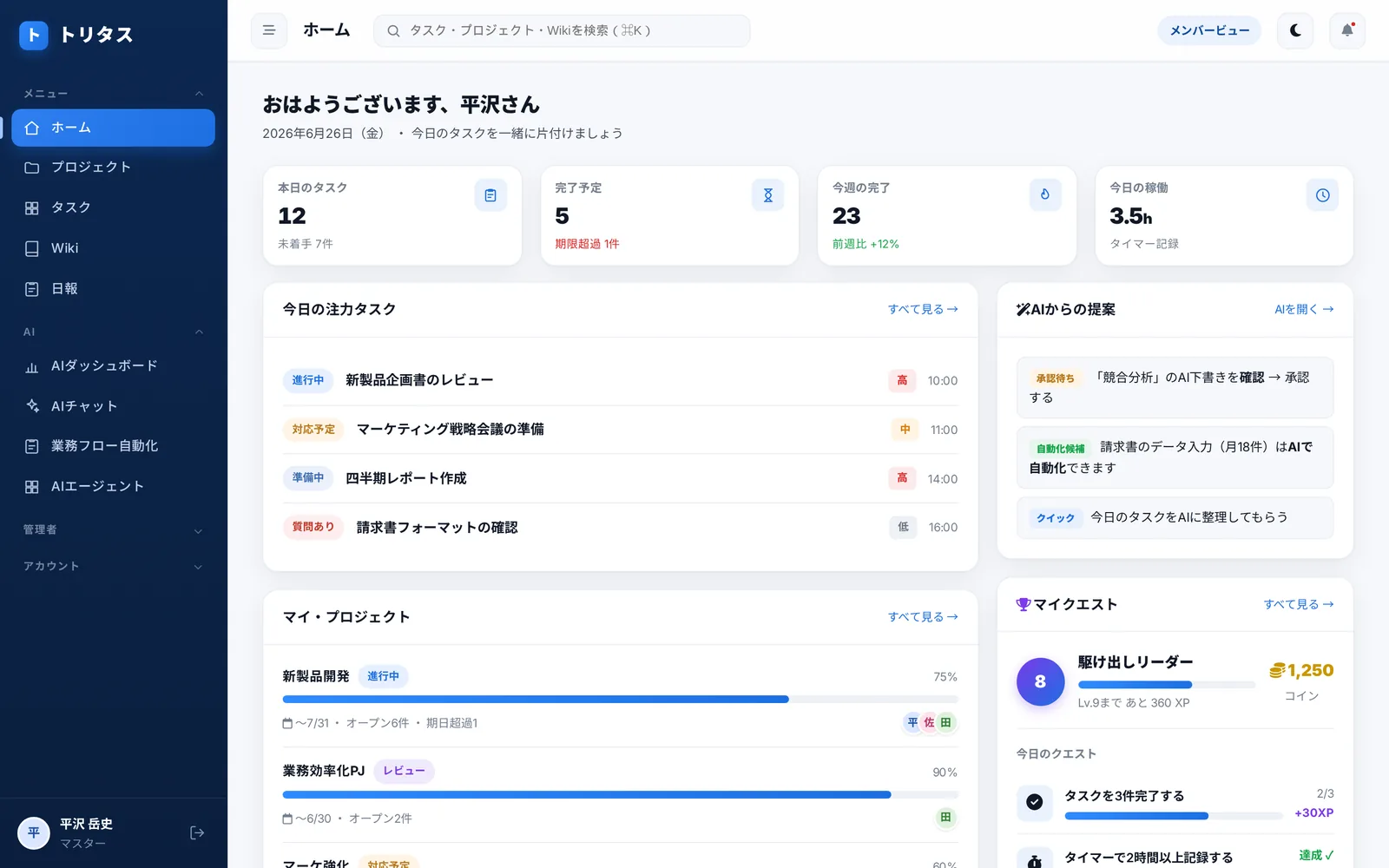Collapse the メニュー section chevron
This screenshot has height=868, width=1389.
199,94
